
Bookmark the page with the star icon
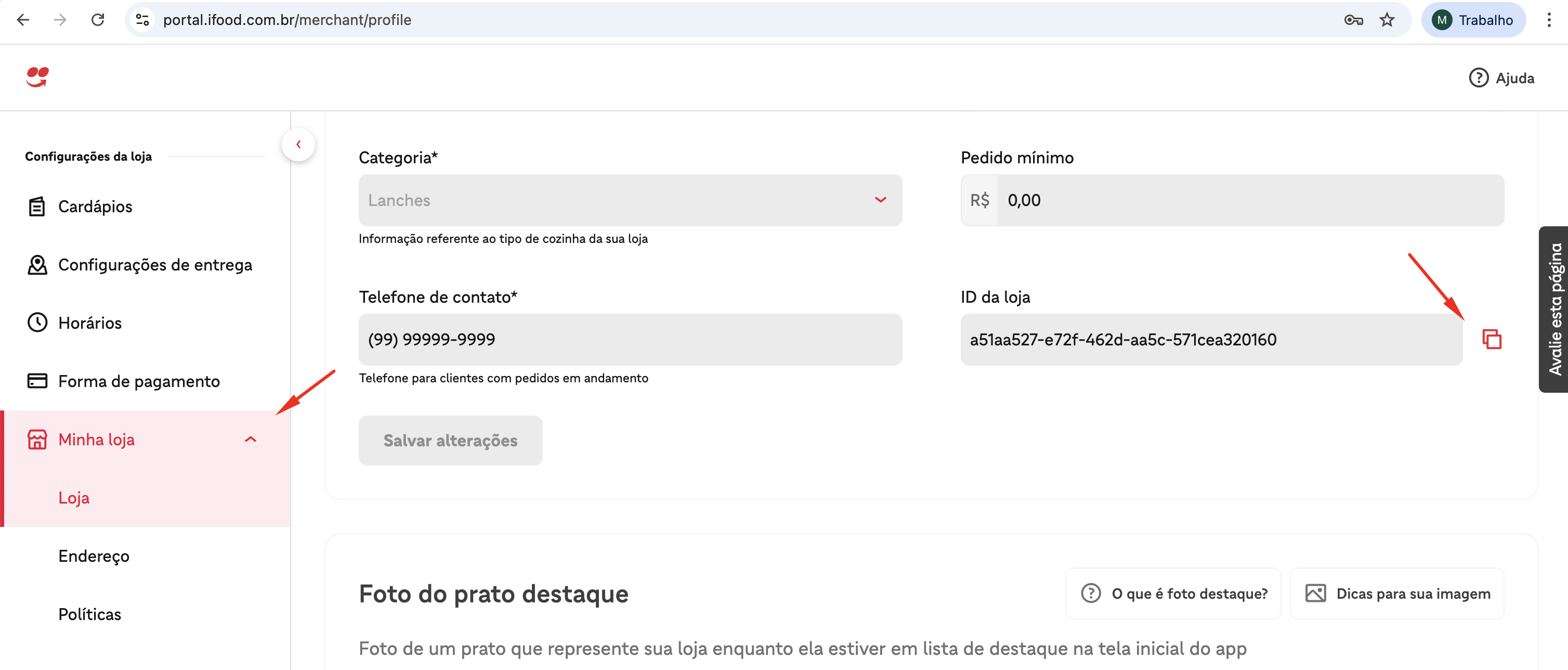tap(1387, 19)
